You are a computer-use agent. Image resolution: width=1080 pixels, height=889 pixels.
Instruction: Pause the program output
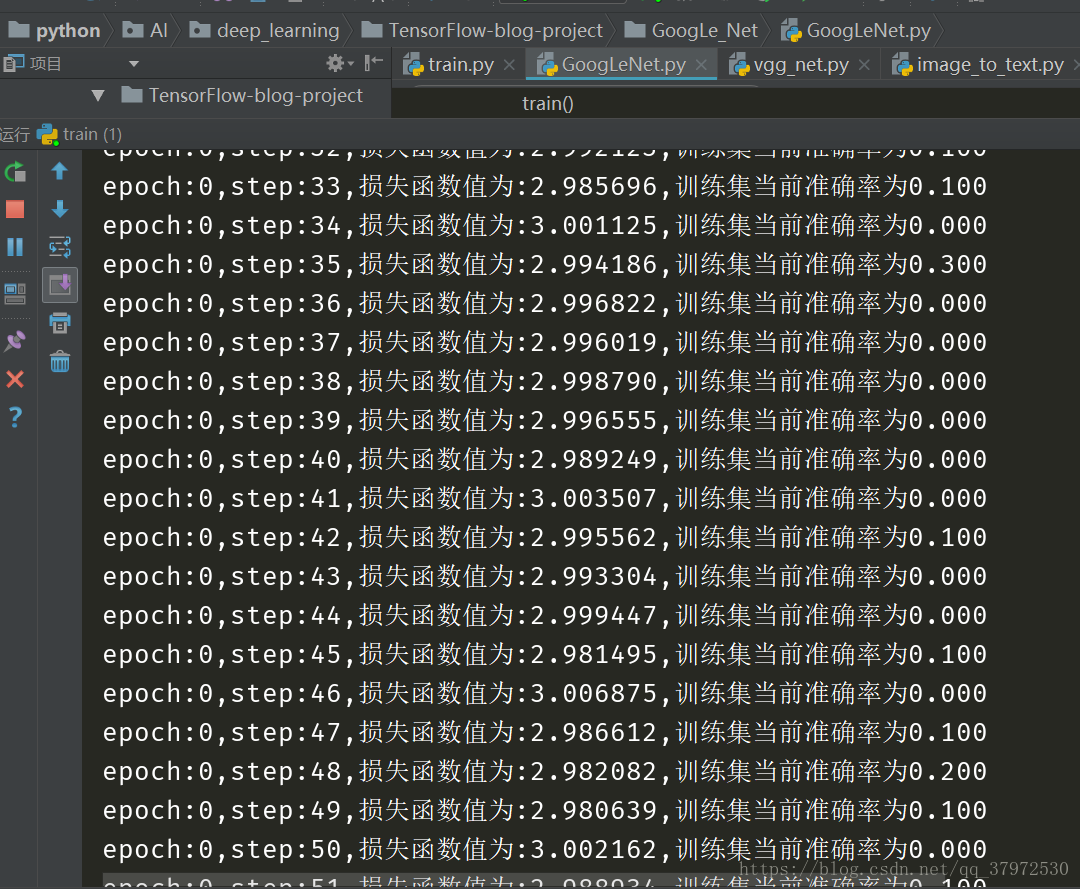click(x=15, y=247)
